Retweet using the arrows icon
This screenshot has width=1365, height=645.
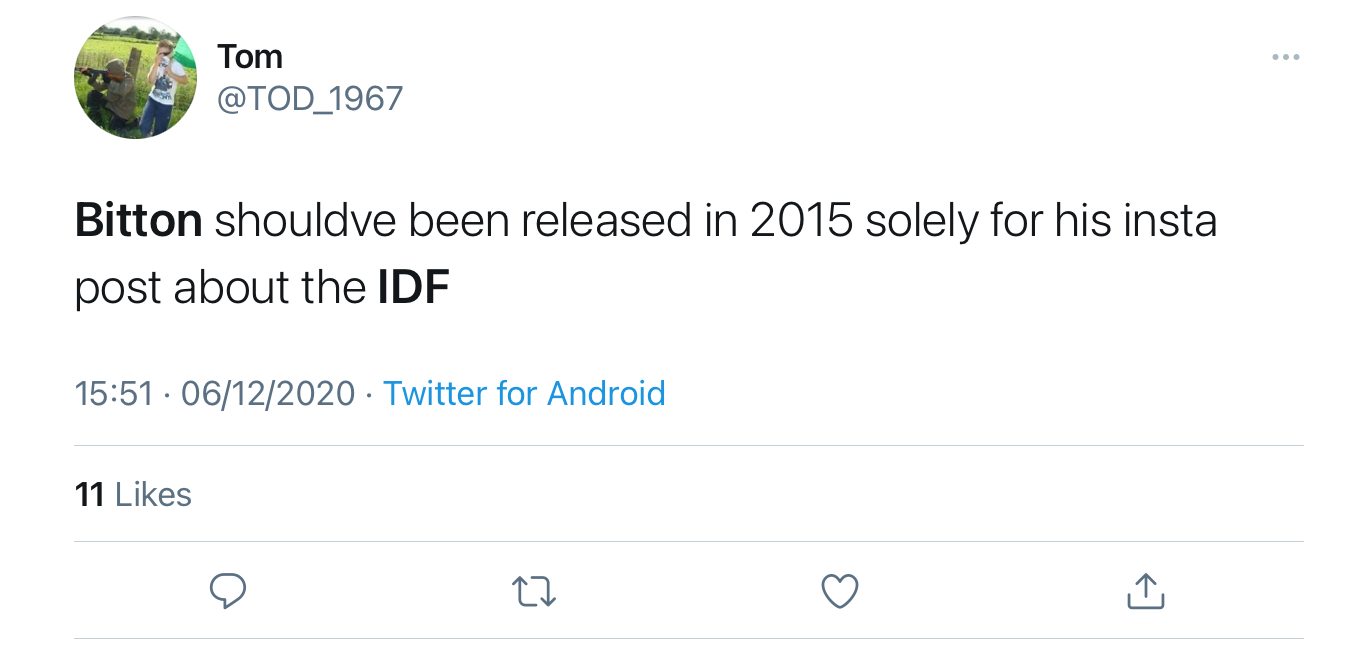point(534,593)
